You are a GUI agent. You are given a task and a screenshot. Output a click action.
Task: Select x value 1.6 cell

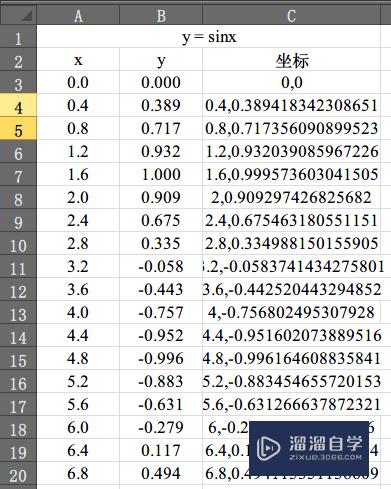[78, 174]
